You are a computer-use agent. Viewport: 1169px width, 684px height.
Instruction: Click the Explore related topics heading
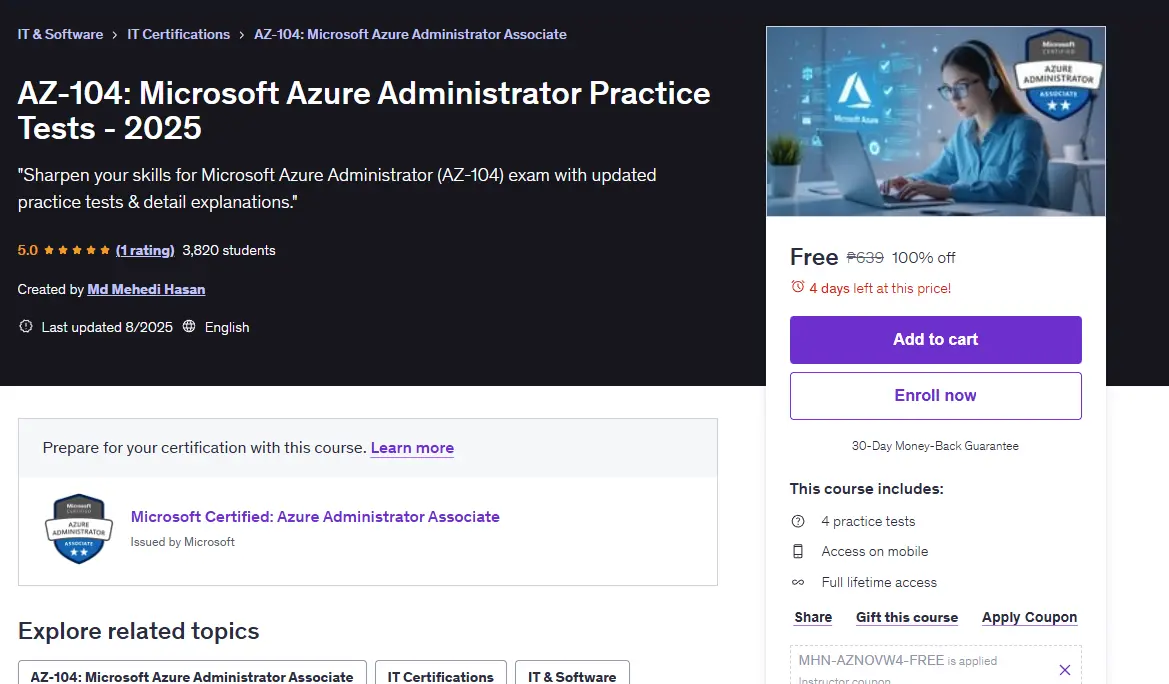click(139, 631)
